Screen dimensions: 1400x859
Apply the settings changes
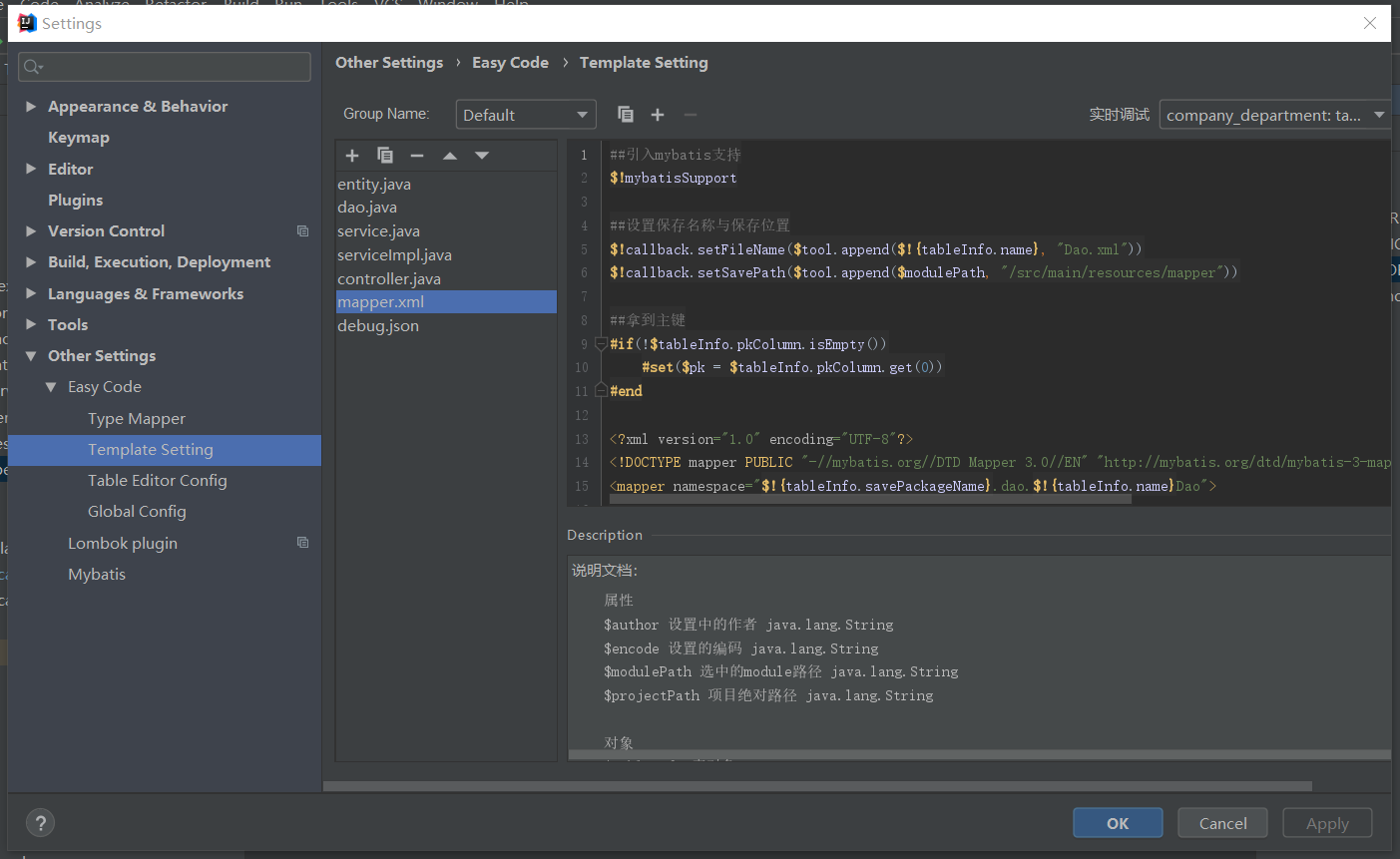coord(1327,822)
